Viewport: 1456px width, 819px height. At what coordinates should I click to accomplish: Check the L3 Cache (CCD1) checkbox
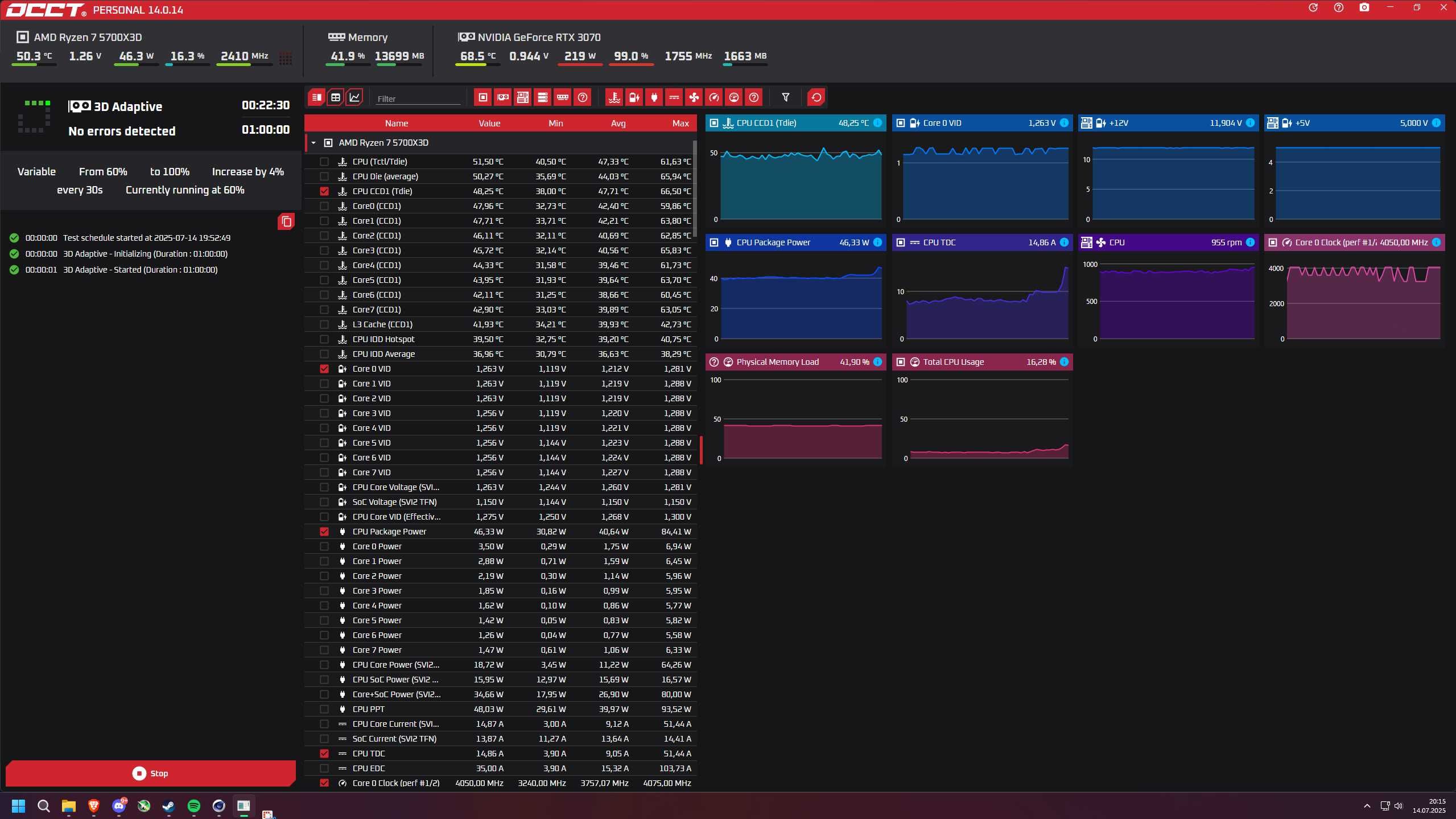(324, 324)
